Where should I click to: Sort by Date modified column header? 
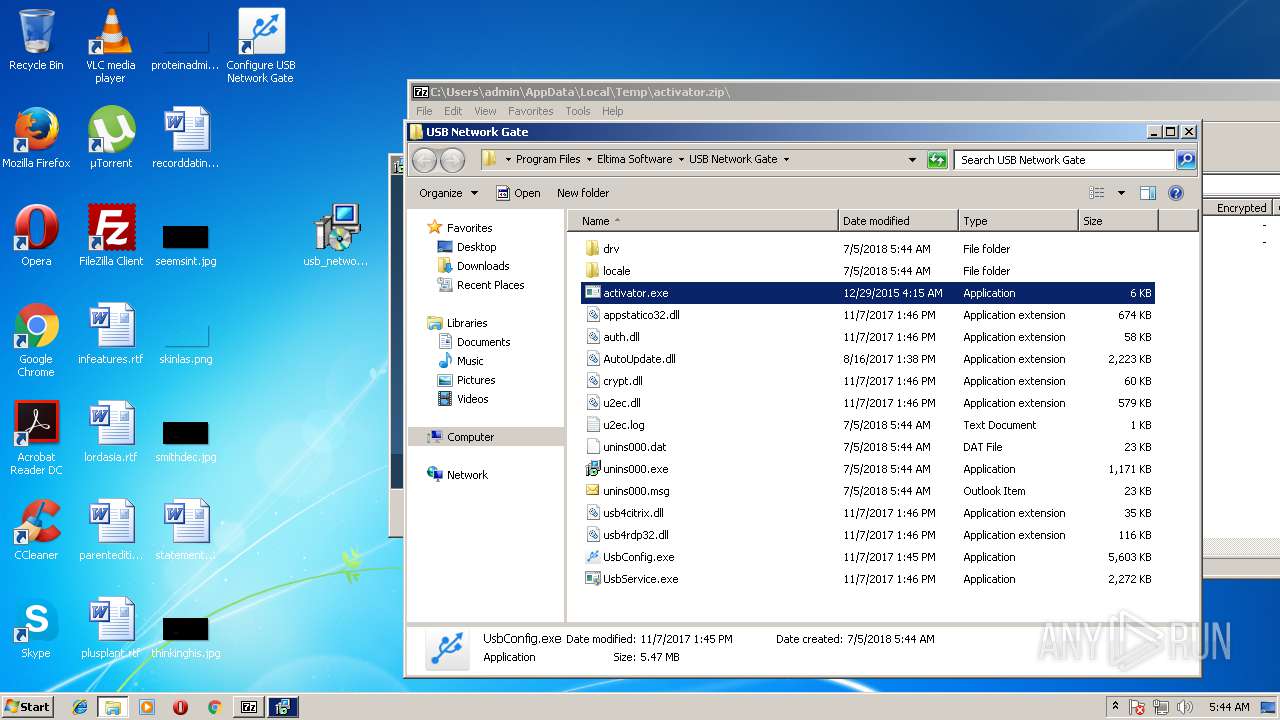pos(898,221)
